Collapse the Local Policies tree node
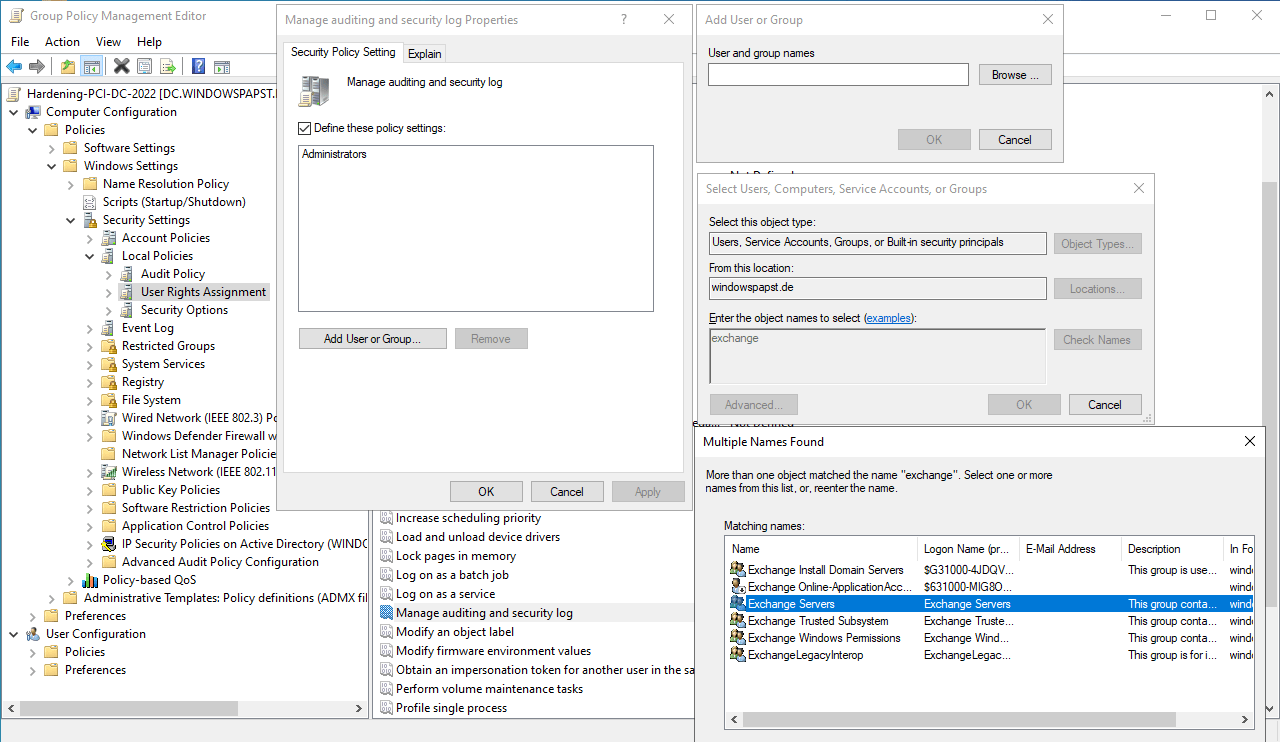 (x=90, y=256)
